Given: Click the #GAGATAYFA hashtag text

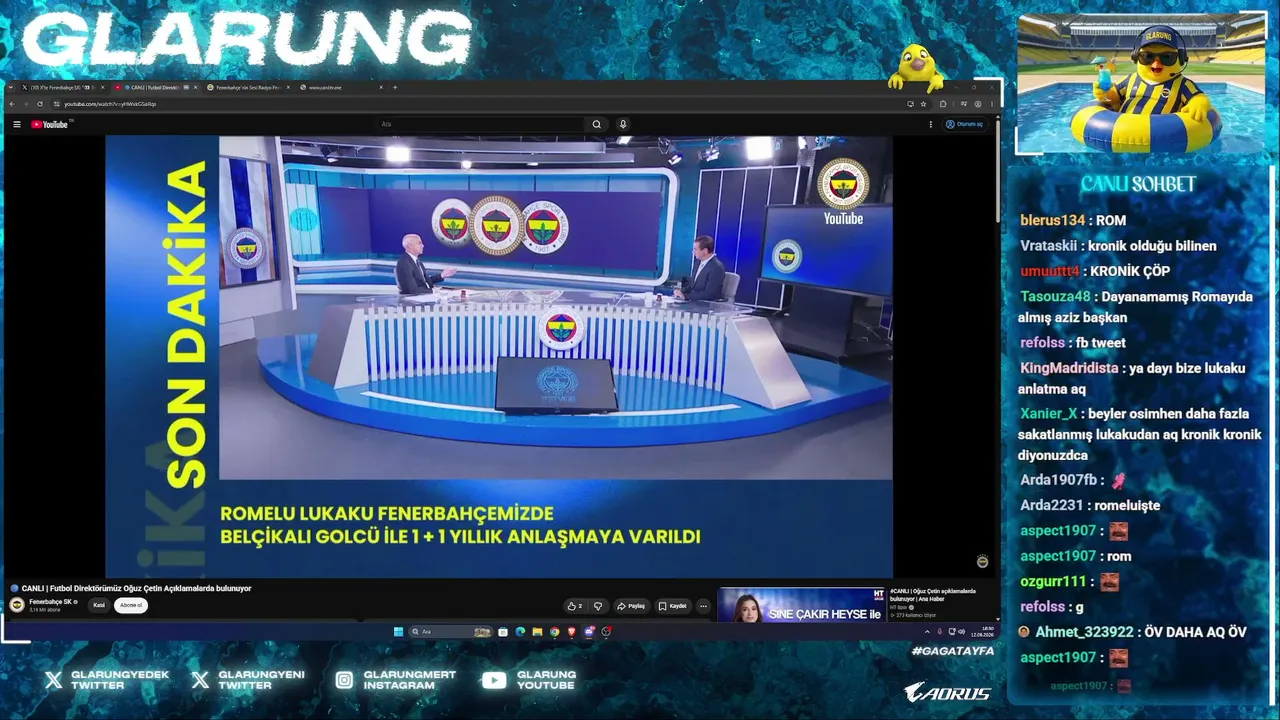Looking at the screenshot, I should tap(953, 651).
